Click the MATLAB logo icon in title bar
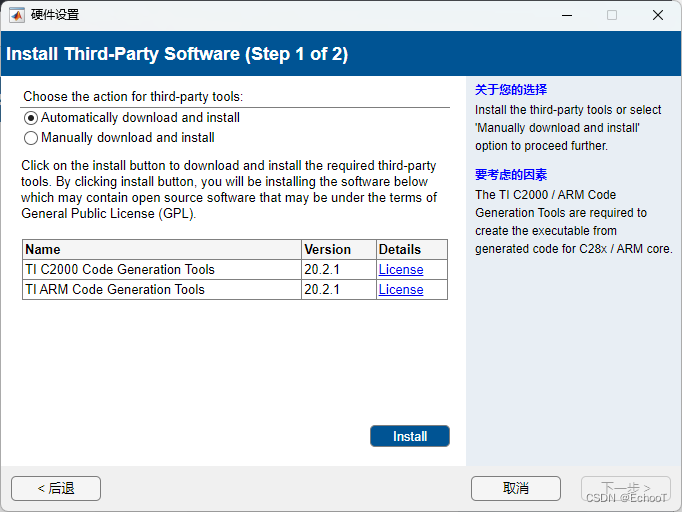 point(17,15)
